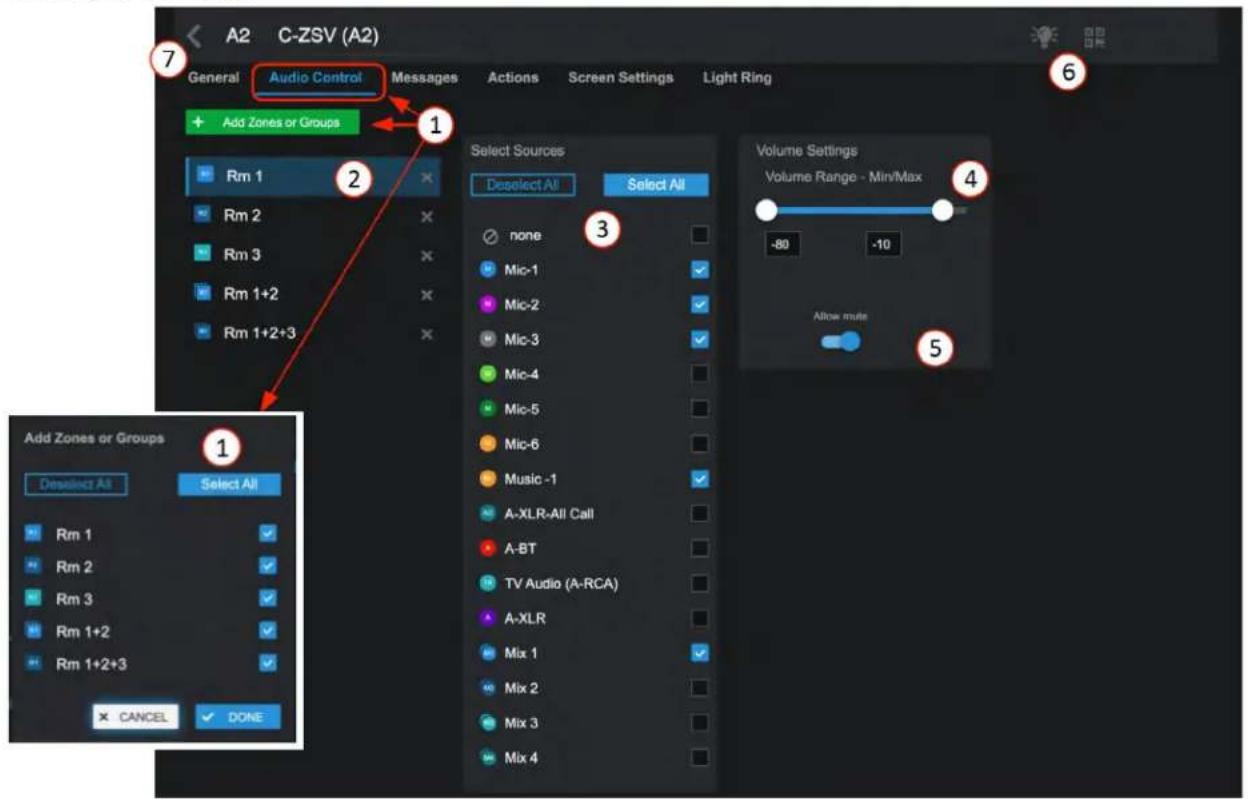The width and height of the screenshot is (1248, 799).
Task: Click the gray Mic-3 source icon
Action: coord(488,340)
